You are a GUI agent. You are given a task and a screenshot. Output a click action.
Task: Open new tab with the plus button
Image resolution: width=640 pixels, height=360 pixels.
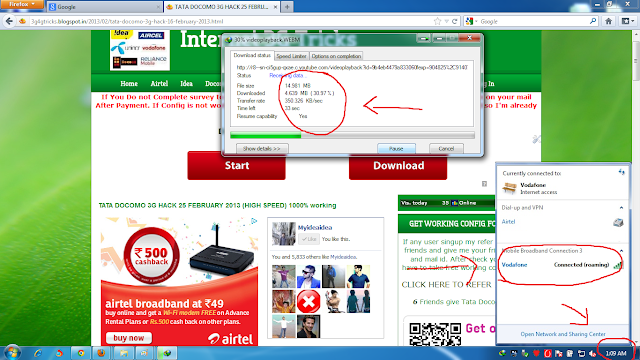(287, 7)
